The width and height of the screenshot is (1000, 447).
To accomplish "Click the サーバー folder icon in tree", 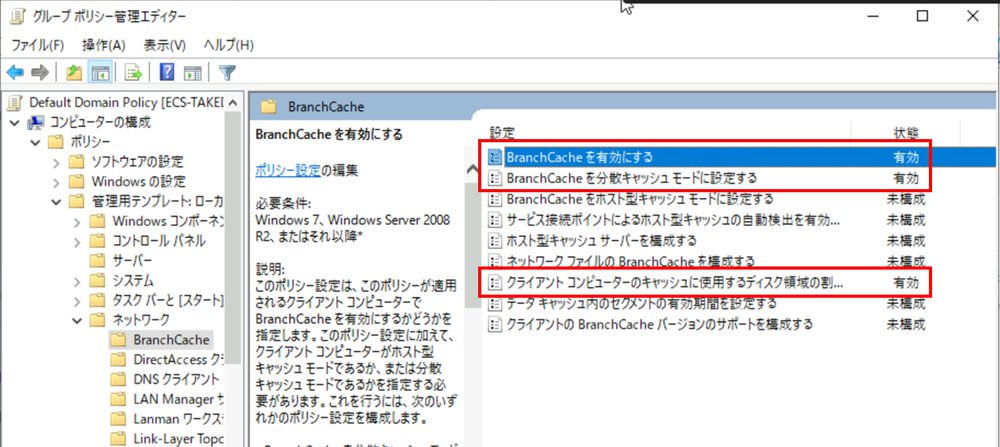I will tap(98, 260).
